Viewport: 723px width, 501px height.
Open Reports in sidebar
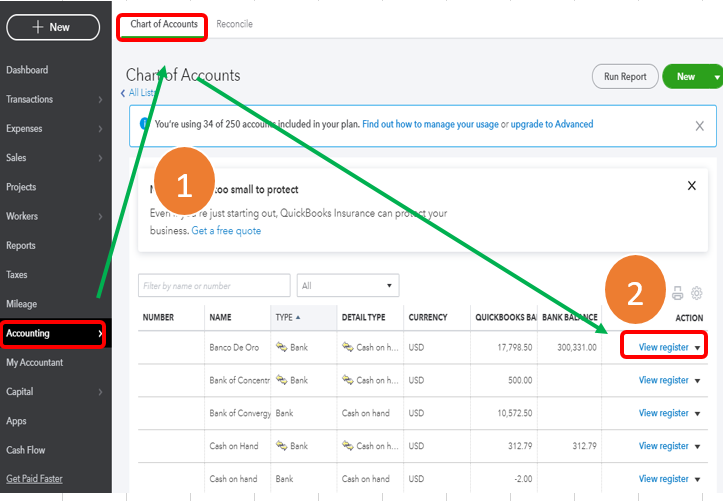tap(21, 246)
